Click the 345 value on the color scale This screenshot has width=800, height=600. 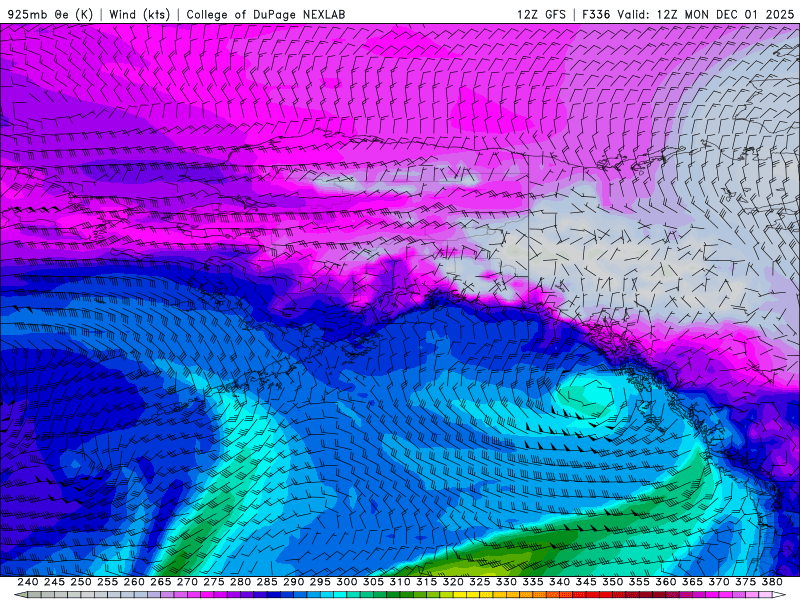coord(586,582)
